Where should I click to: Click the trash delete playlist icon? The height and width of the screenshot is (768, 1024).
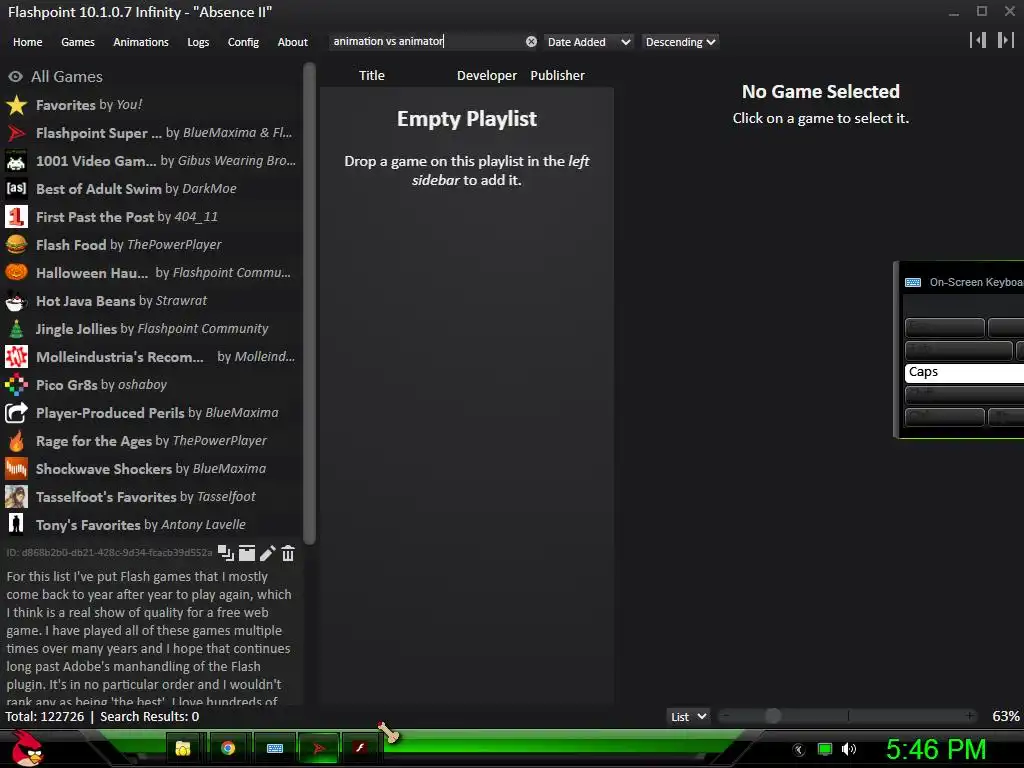(288, 553)
